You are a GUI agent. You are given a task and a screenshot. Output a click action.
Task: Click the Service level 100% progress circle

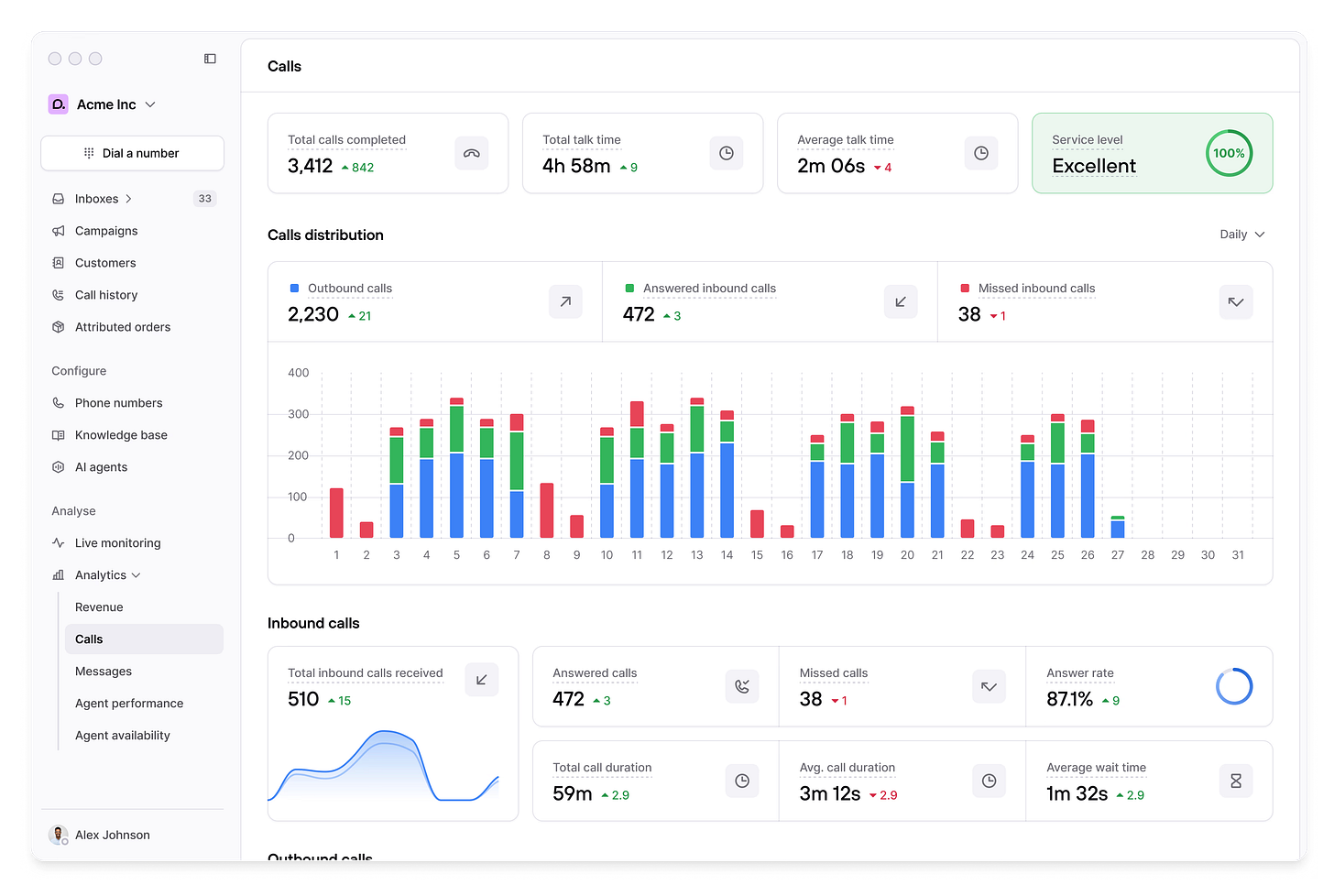1229,153
